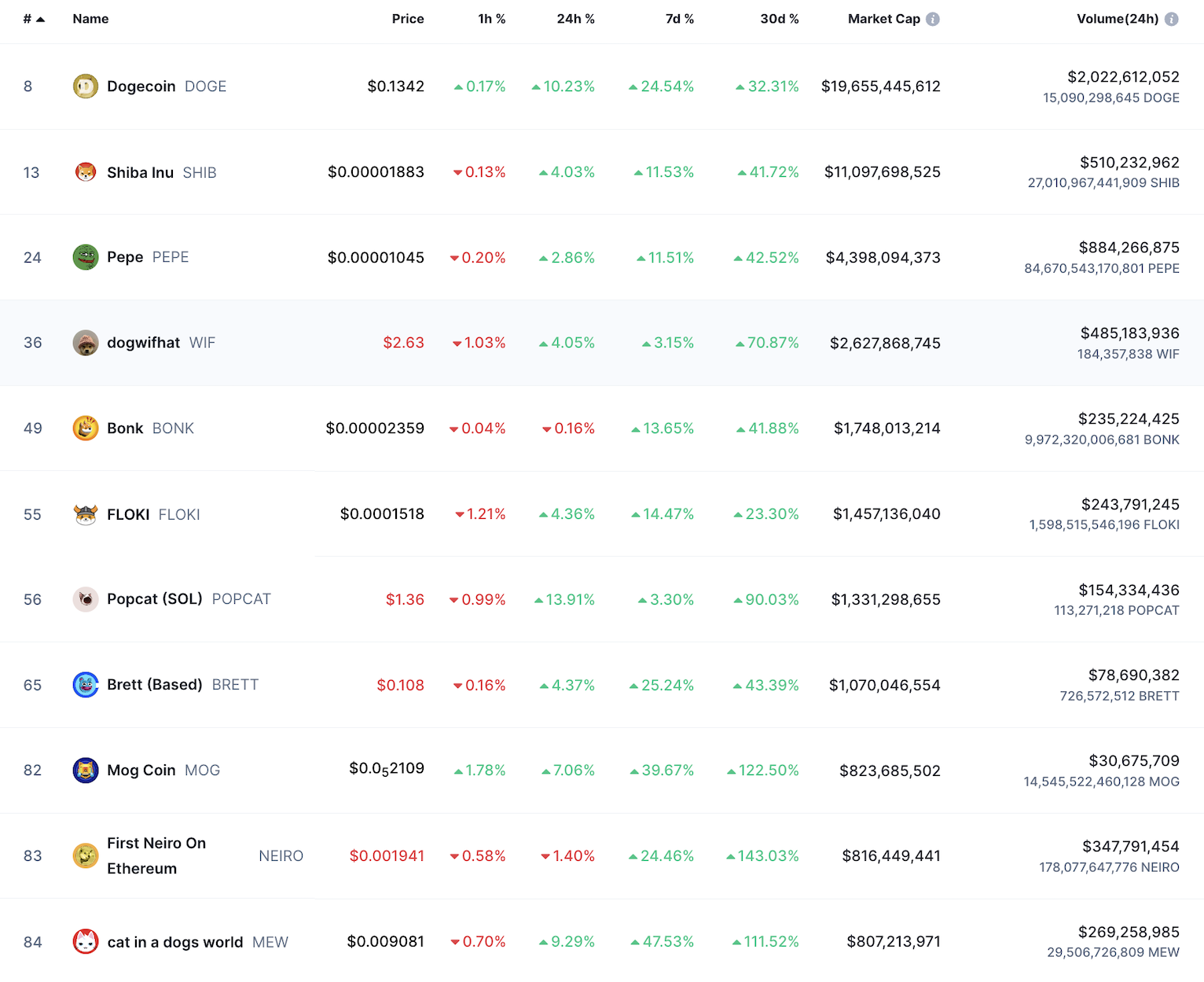Click Shiba Inu volume 27,010,967,441,909 SHIB

(1104, 183)
